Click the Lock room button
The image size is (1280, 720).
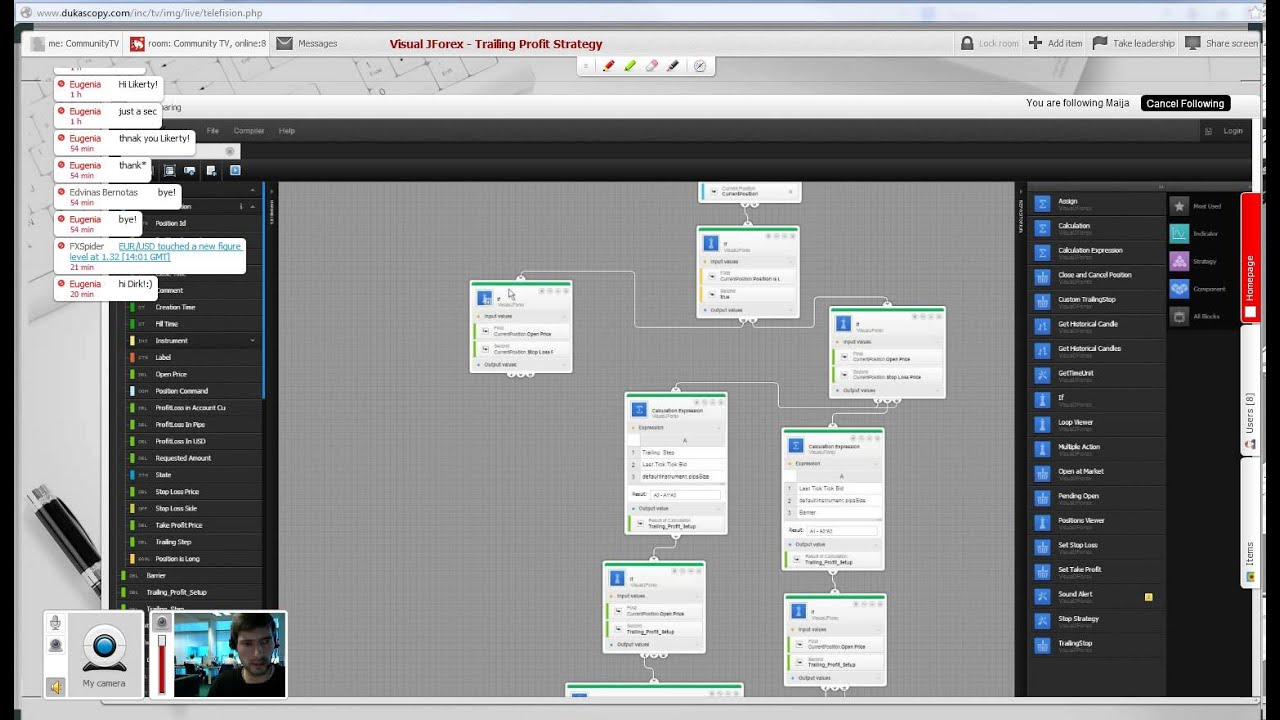tap(989, 43)
